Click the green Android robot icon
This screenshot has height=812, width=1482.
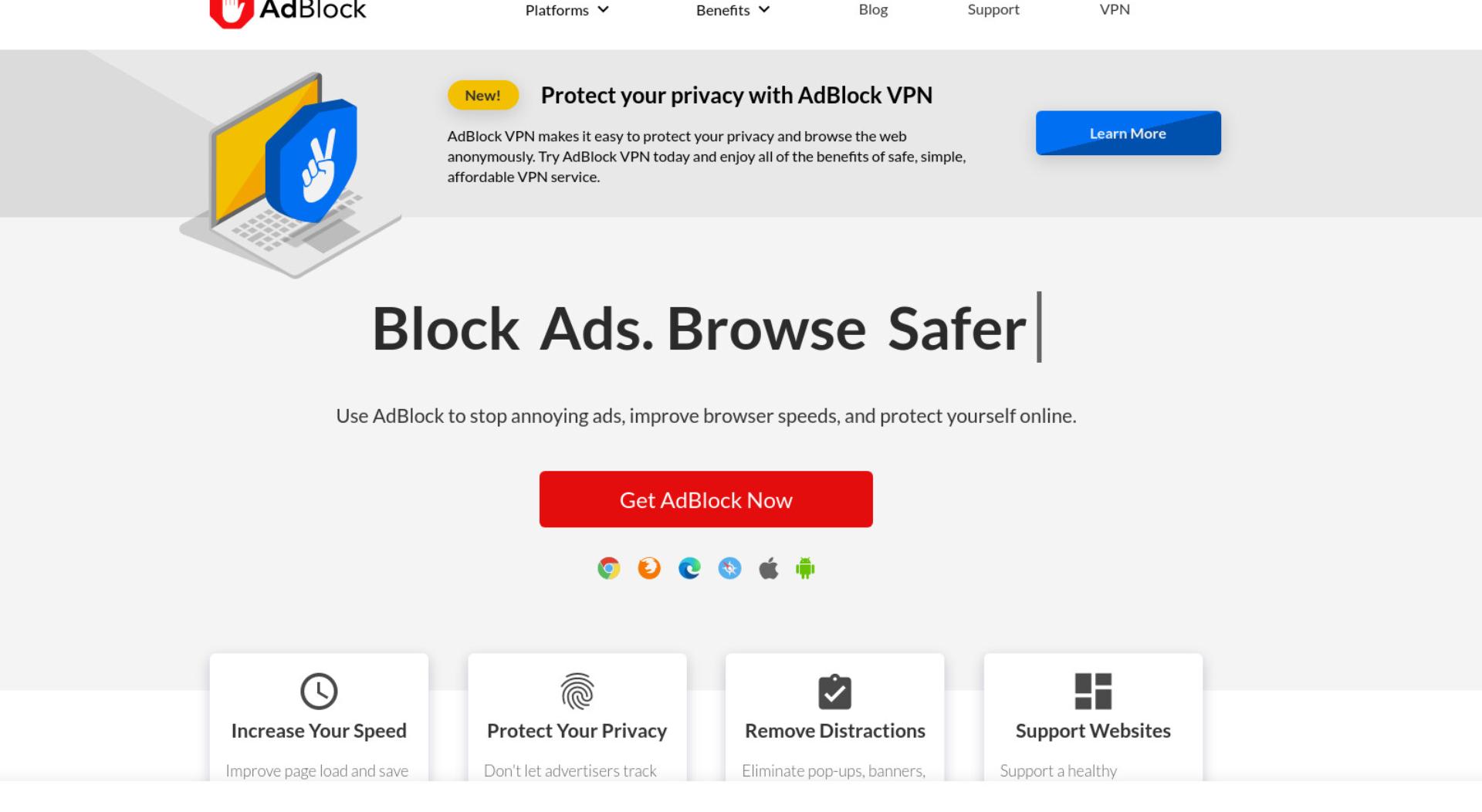(x=805, y=569)
